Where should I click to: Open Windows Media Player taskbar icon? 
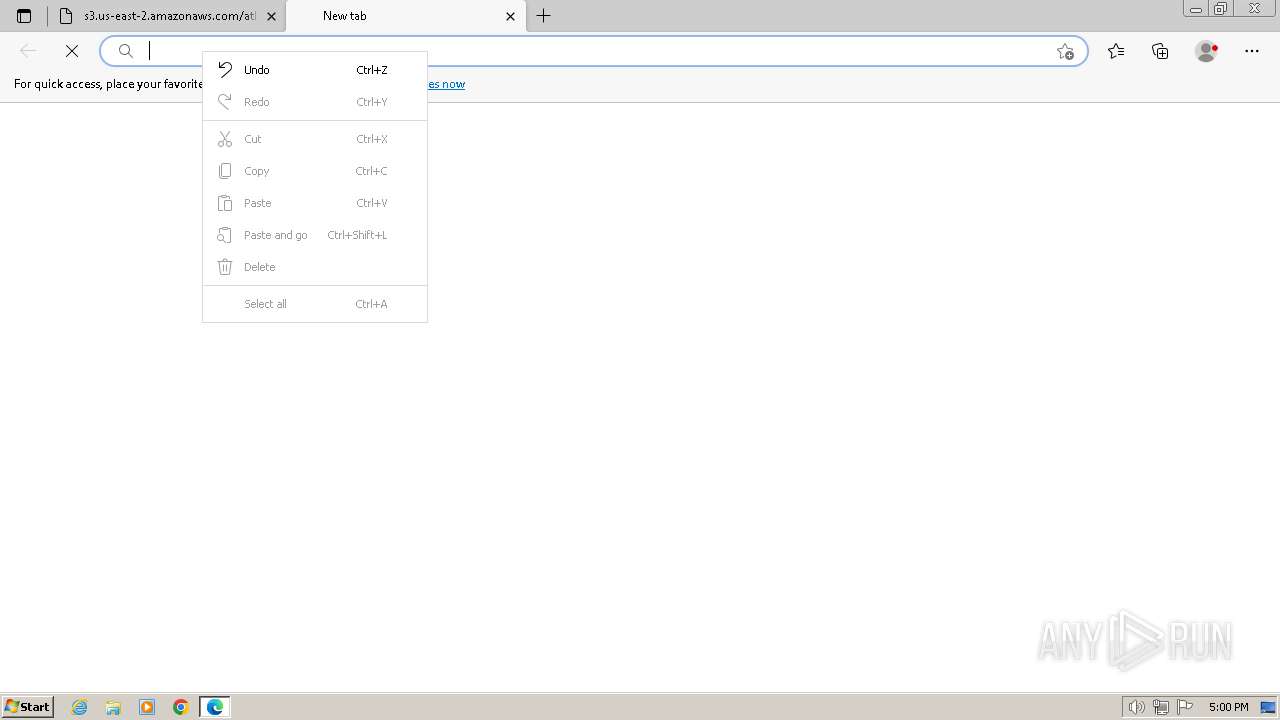click(147, 707)
